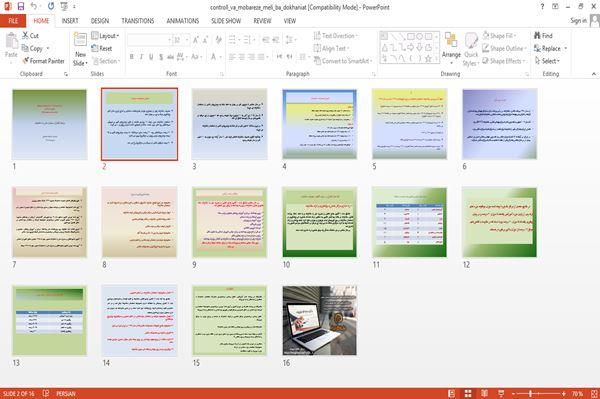Image resolution: width=600 pixels, height=399 pixels.
Task: Toggle Italic formatting
Action: pyautogui.click(x=141, y=57)
